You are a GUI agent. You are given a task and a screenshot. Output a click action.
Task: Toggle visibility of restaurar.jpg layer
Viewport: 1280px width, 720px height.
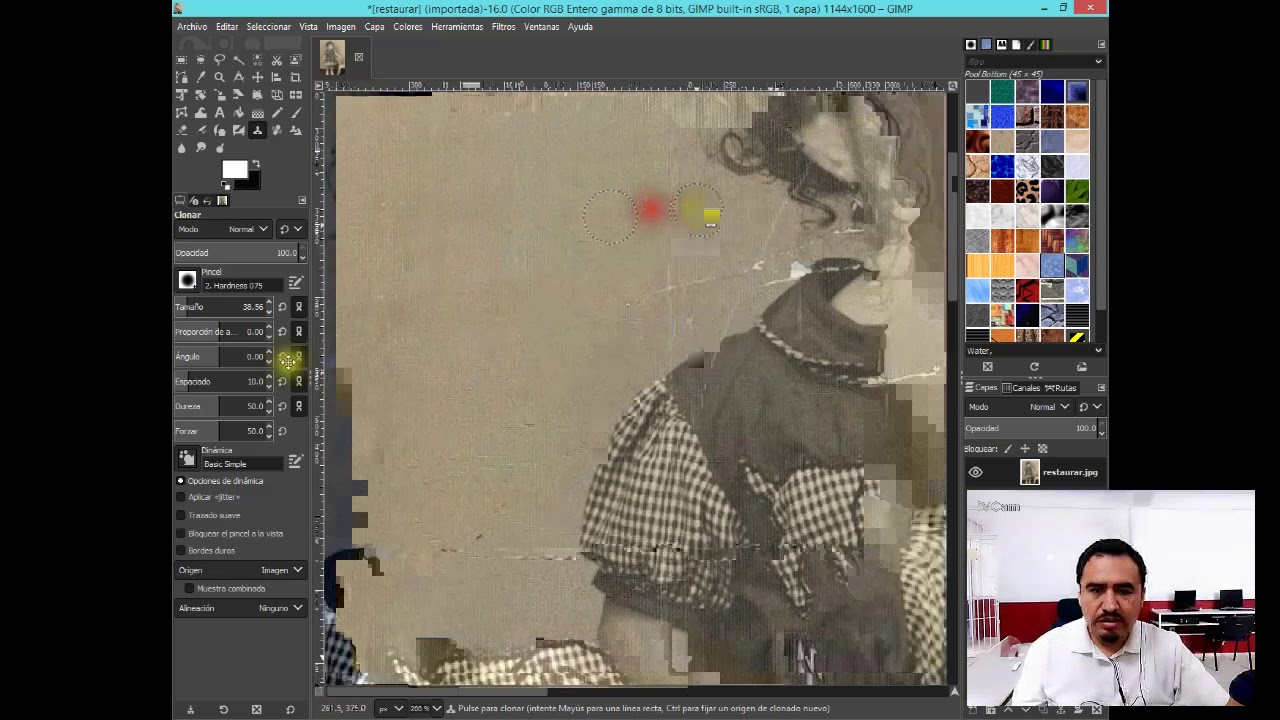976,472
